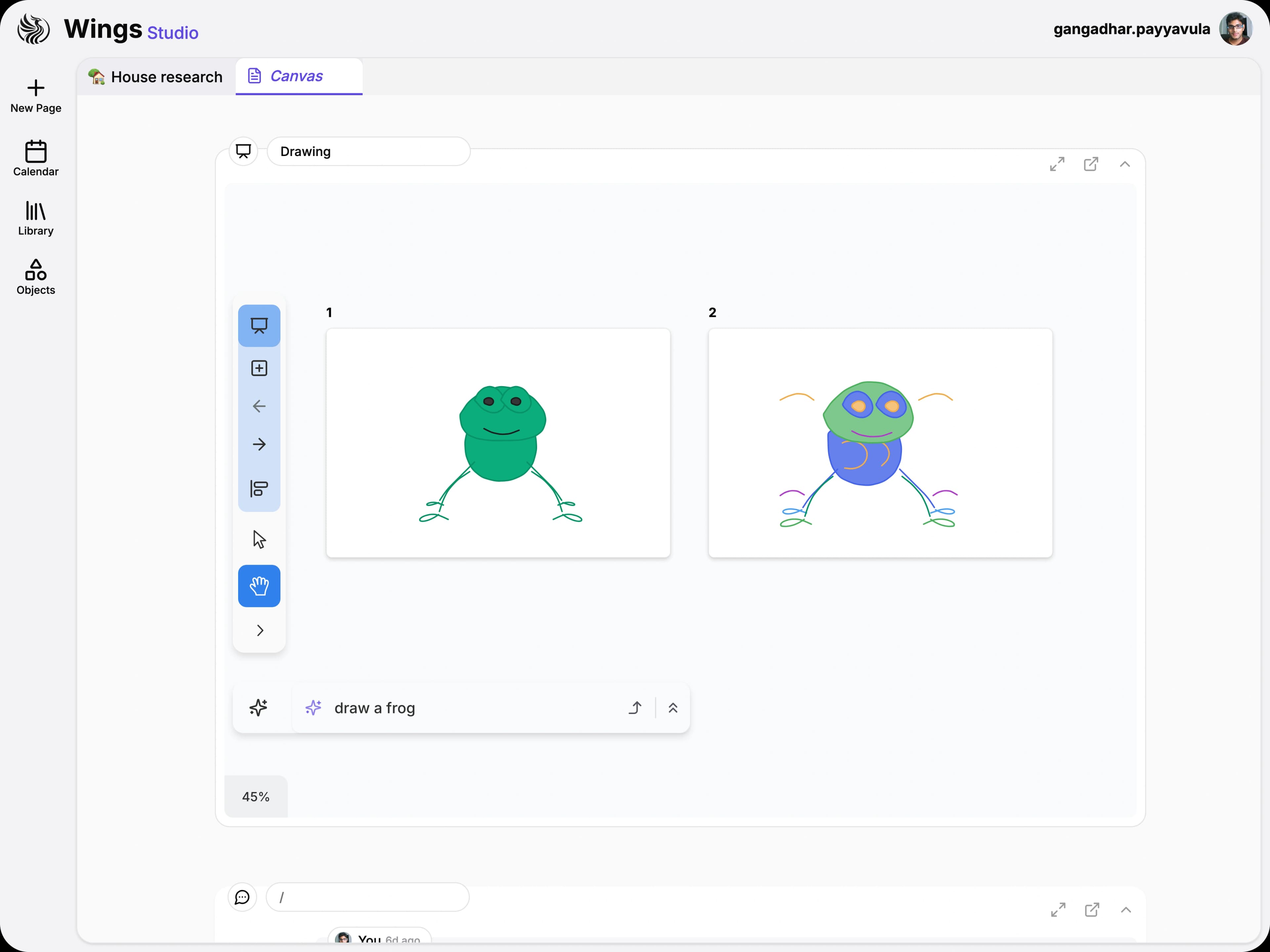1270x952 pixels.
Task: Expand the prompt history with double-chevron icon
Action: (673, 707)
